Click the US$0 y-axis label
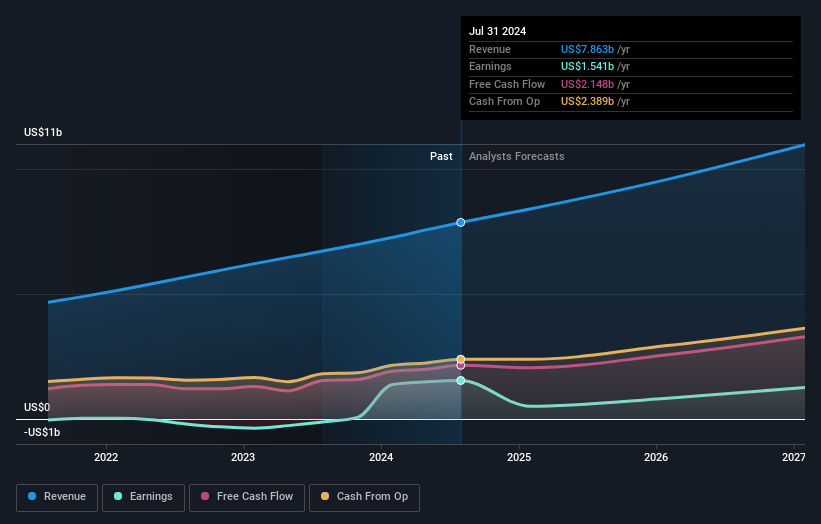This screenshot has width=821, height=524. pos(37,407)
